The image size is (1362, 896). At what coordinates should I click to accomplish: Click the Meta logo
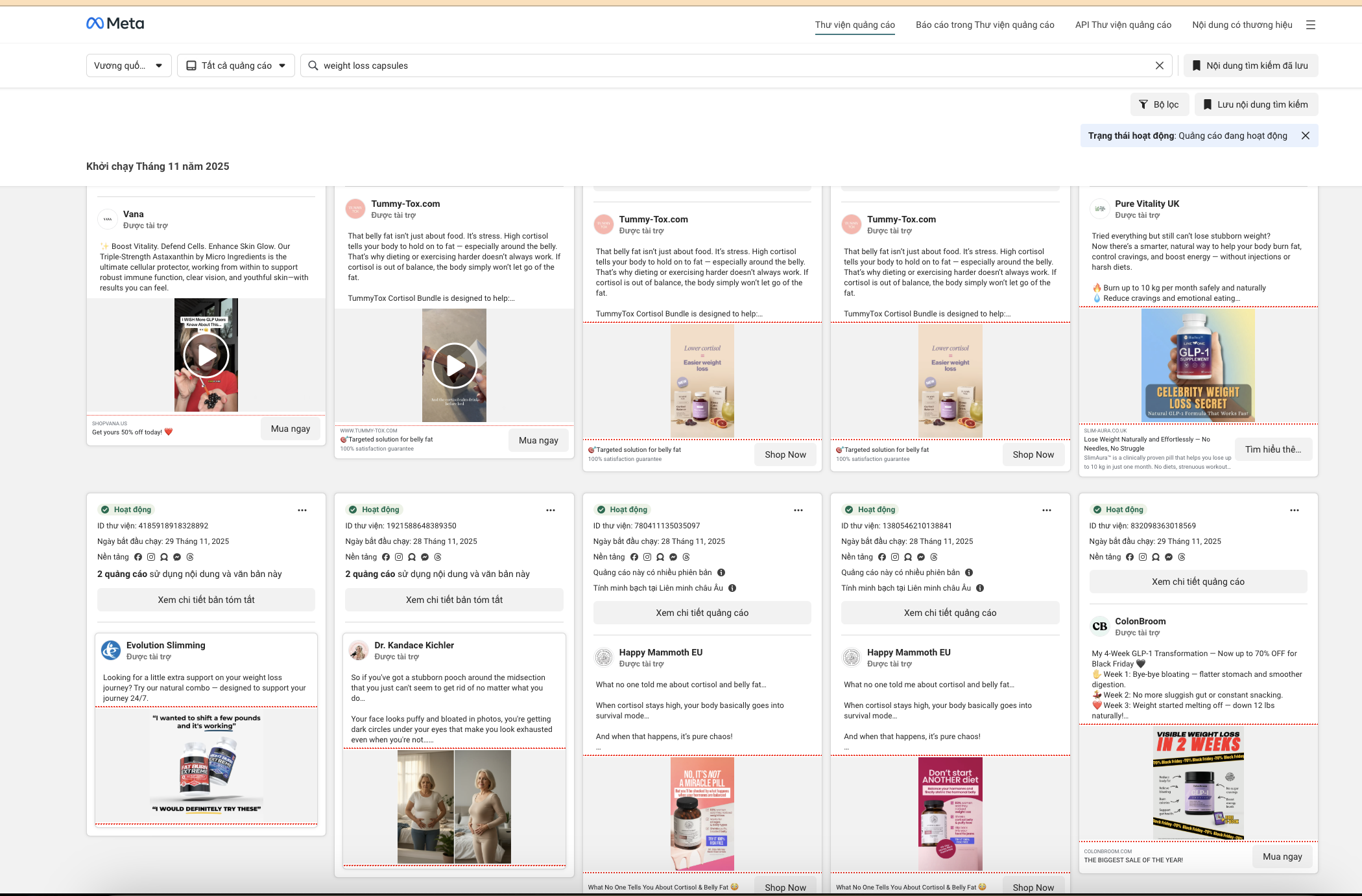[115, 24]
